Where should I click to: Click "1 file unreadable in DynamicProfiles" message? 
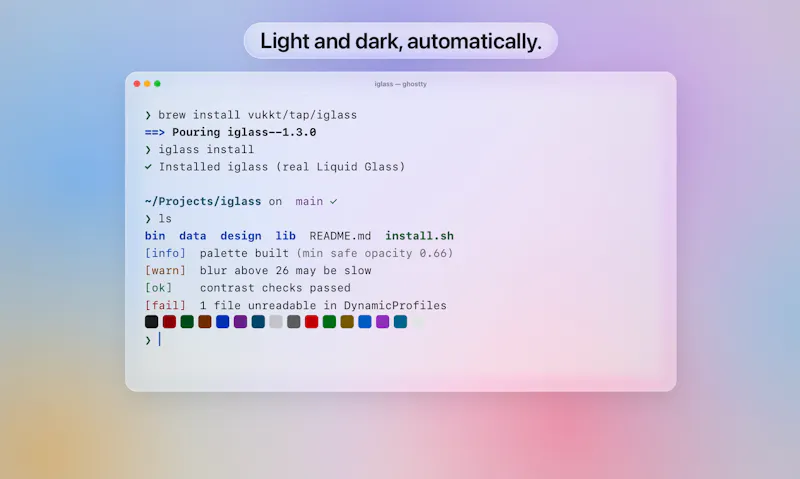coord(323,306)
